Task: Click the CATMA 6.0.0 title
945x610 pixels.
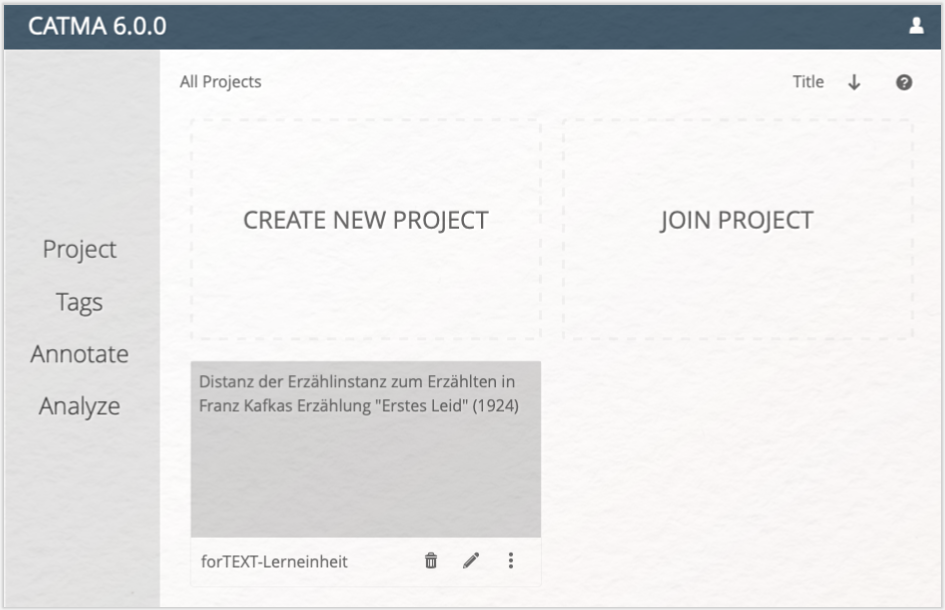Action: pyautogui.click(x=97, y=27)
